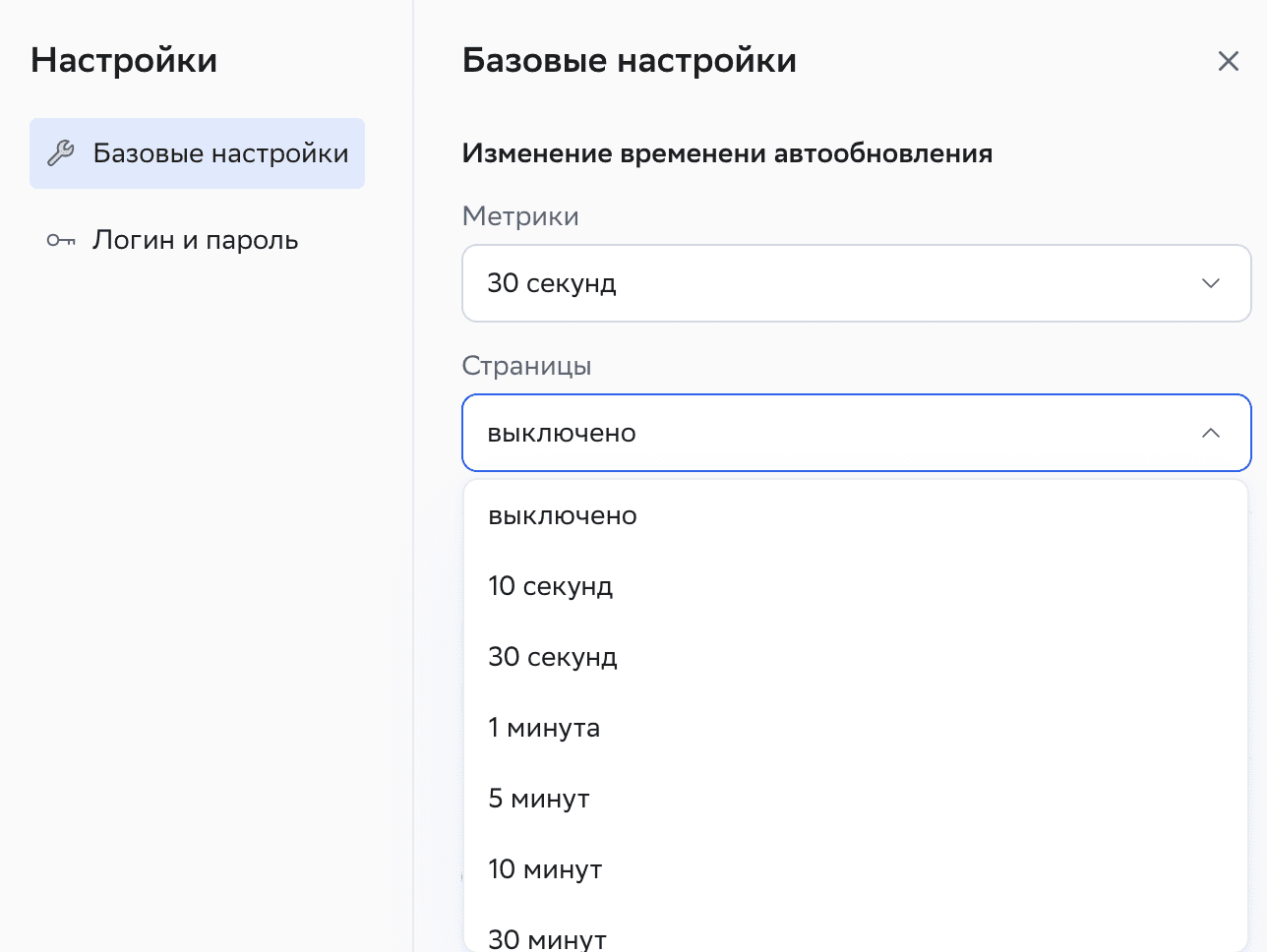Click the Настройки sidebar title

[x=124, y=61]
